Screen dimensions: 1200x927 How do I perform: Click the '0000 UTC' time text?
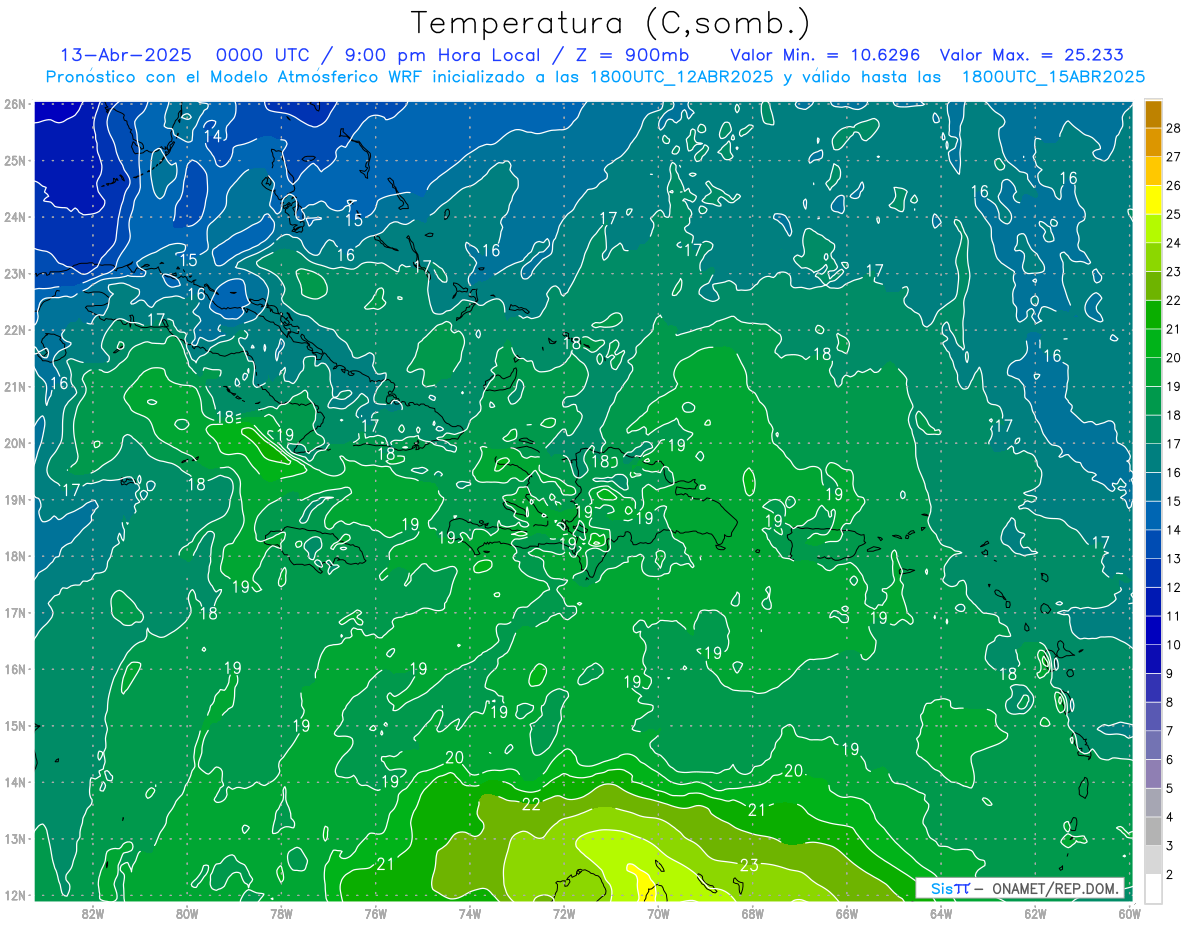coord(263,55)
